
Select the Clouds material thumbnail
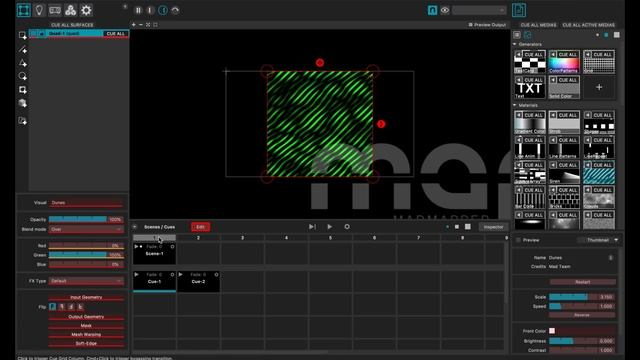[599, 198]
